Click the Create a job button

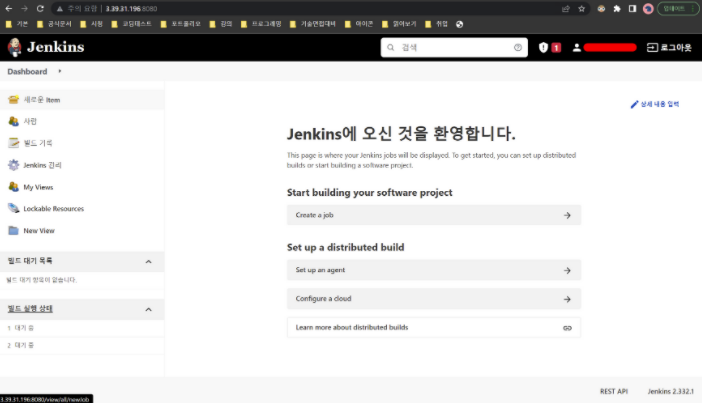pyautogui.click(x=434, y=215)
